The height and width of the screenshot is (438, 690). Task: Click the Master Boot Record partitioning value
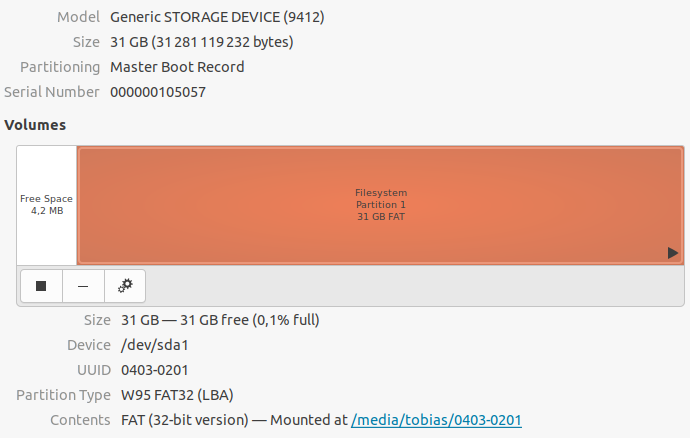(x=177, y=67)
